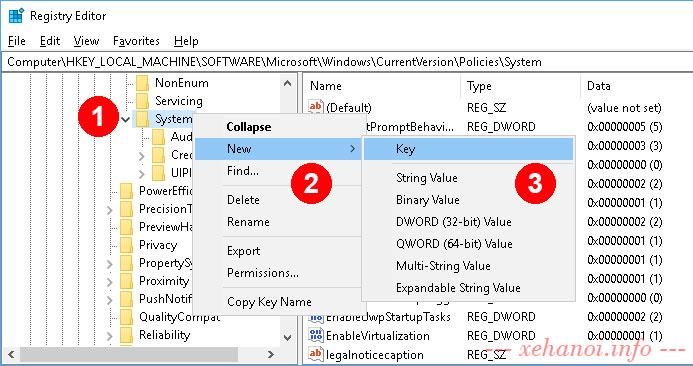The height and width of the screenshot is (366, 693).
Task: Expand the Reliability key chevron
Action: tap(110, 336)
